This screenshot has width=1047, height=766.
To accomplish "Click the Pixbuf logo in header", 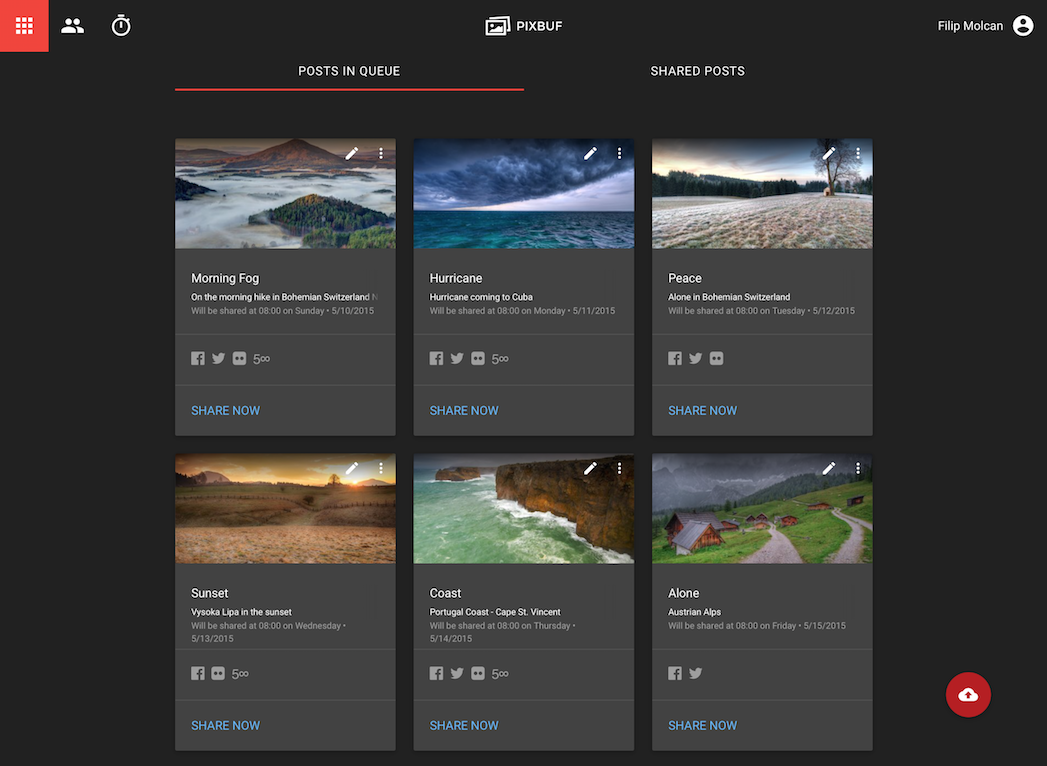I will 524,26.
